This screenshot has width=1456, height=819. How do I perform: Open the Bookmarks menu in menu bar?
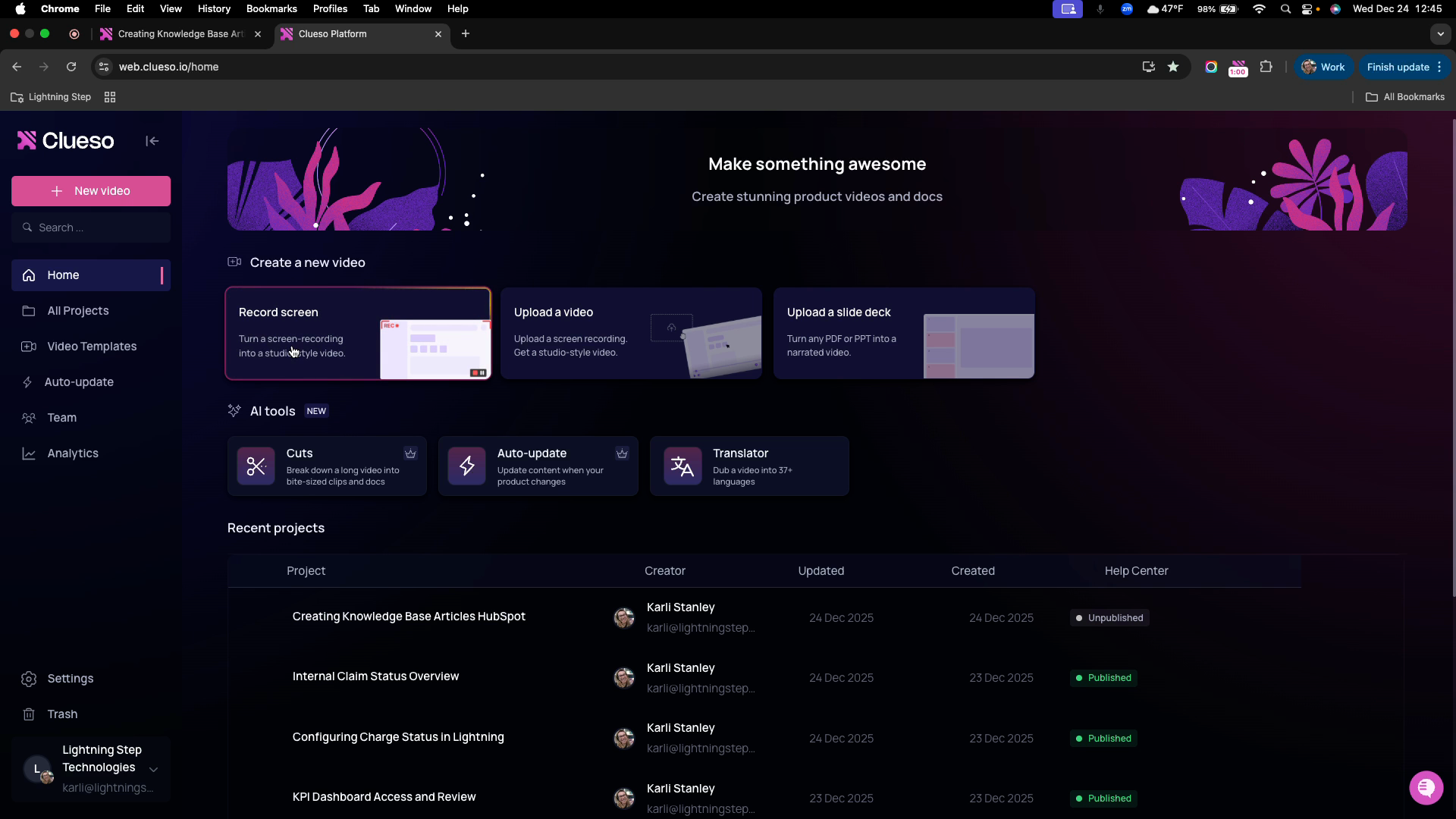271,8
